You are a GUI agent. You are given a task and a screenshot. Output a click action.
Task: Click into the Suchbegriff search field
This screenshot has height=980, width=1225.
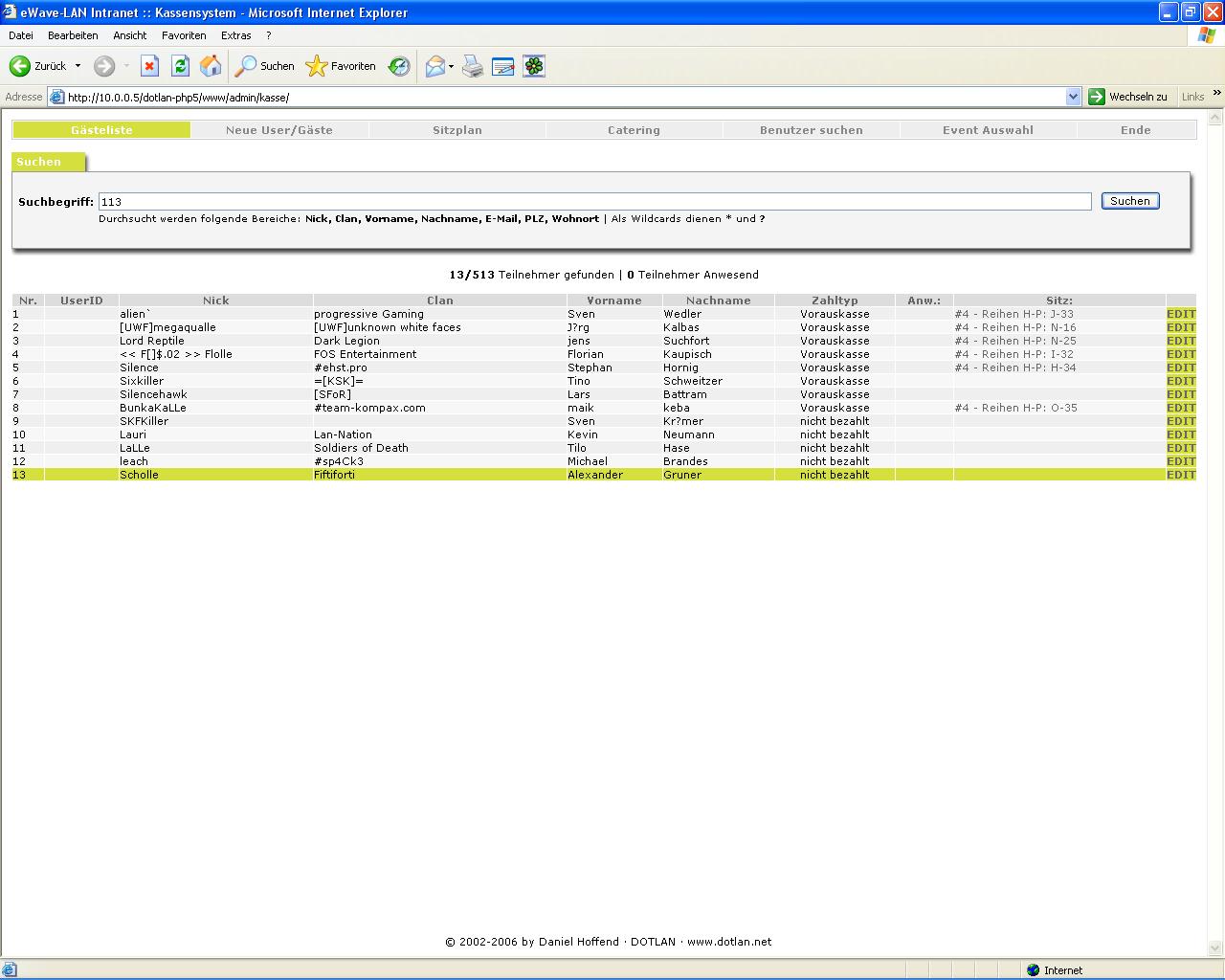coord(593,202)
